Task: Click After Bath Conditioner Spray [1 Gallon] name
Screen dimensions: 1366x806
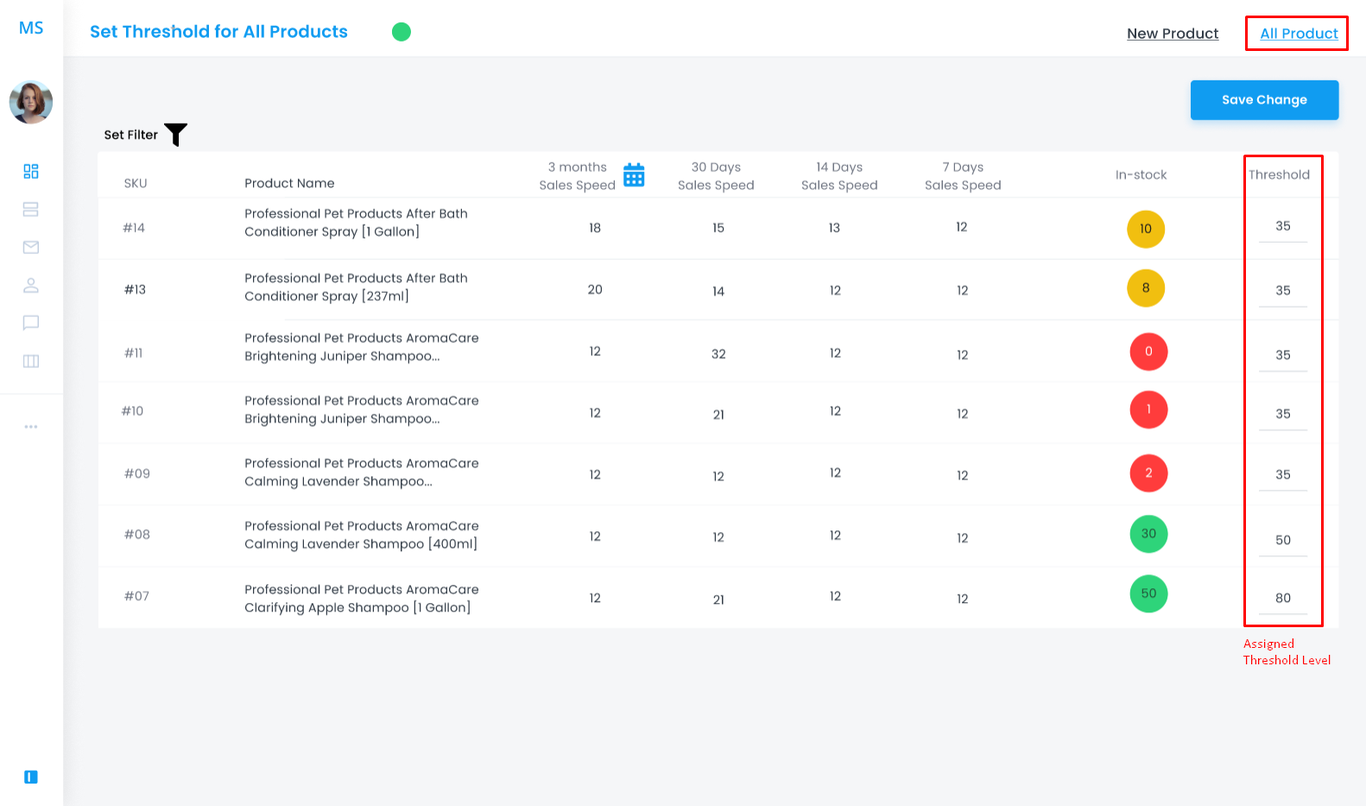Action: pyautogui.click(x=356, y=223)
